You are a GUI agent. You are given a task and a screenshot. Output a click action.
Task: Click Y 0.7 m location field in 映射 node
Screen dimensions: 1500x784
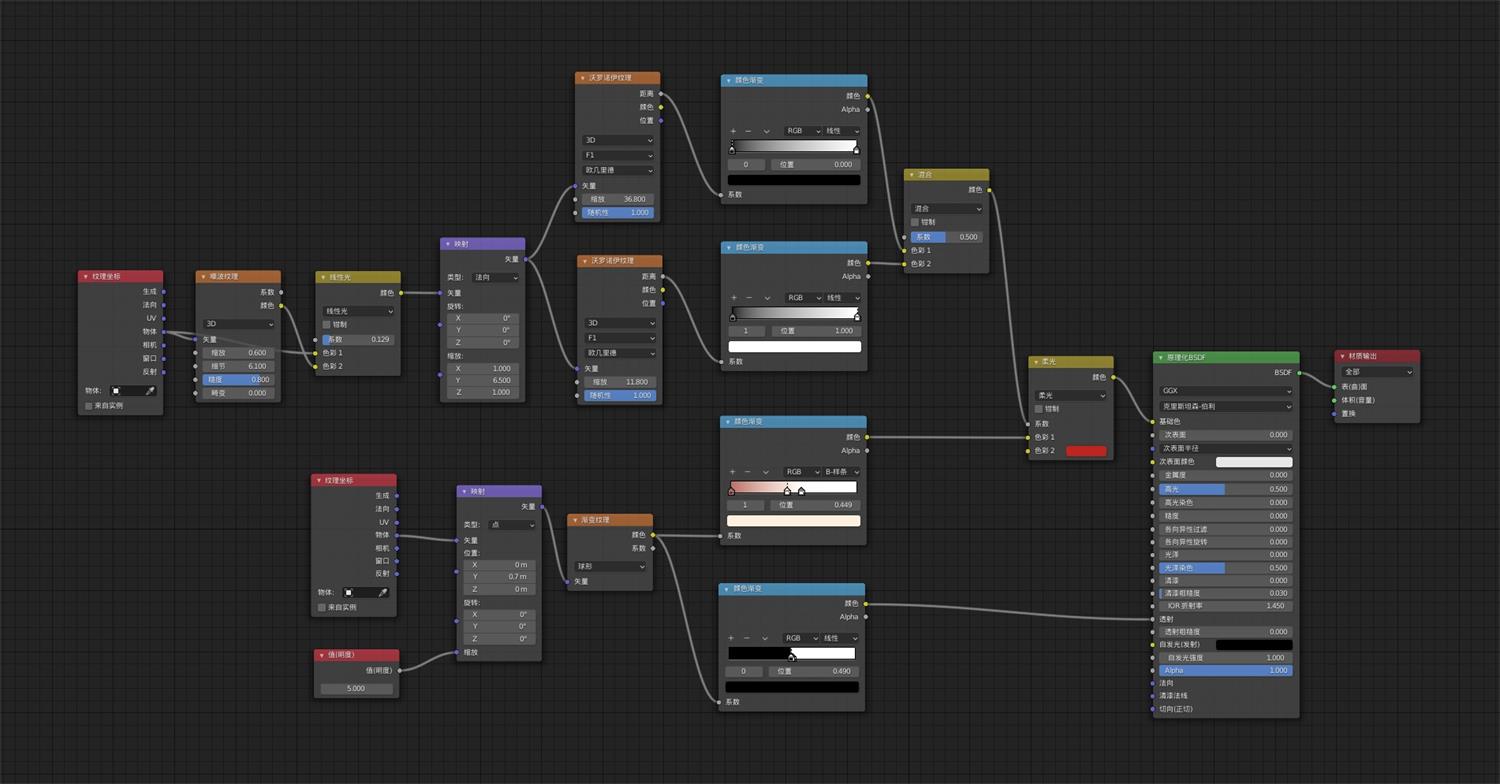tap(497, 577)
